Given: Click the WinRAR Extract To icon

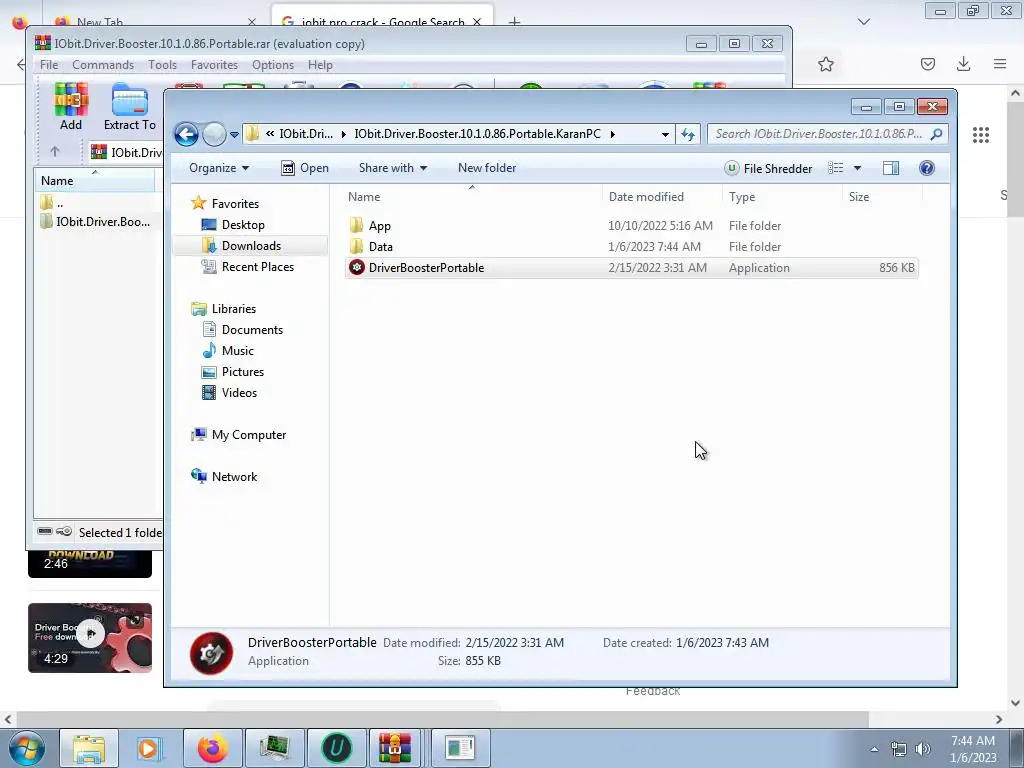Looking at the screenshot, I should [x=129, y=106].
